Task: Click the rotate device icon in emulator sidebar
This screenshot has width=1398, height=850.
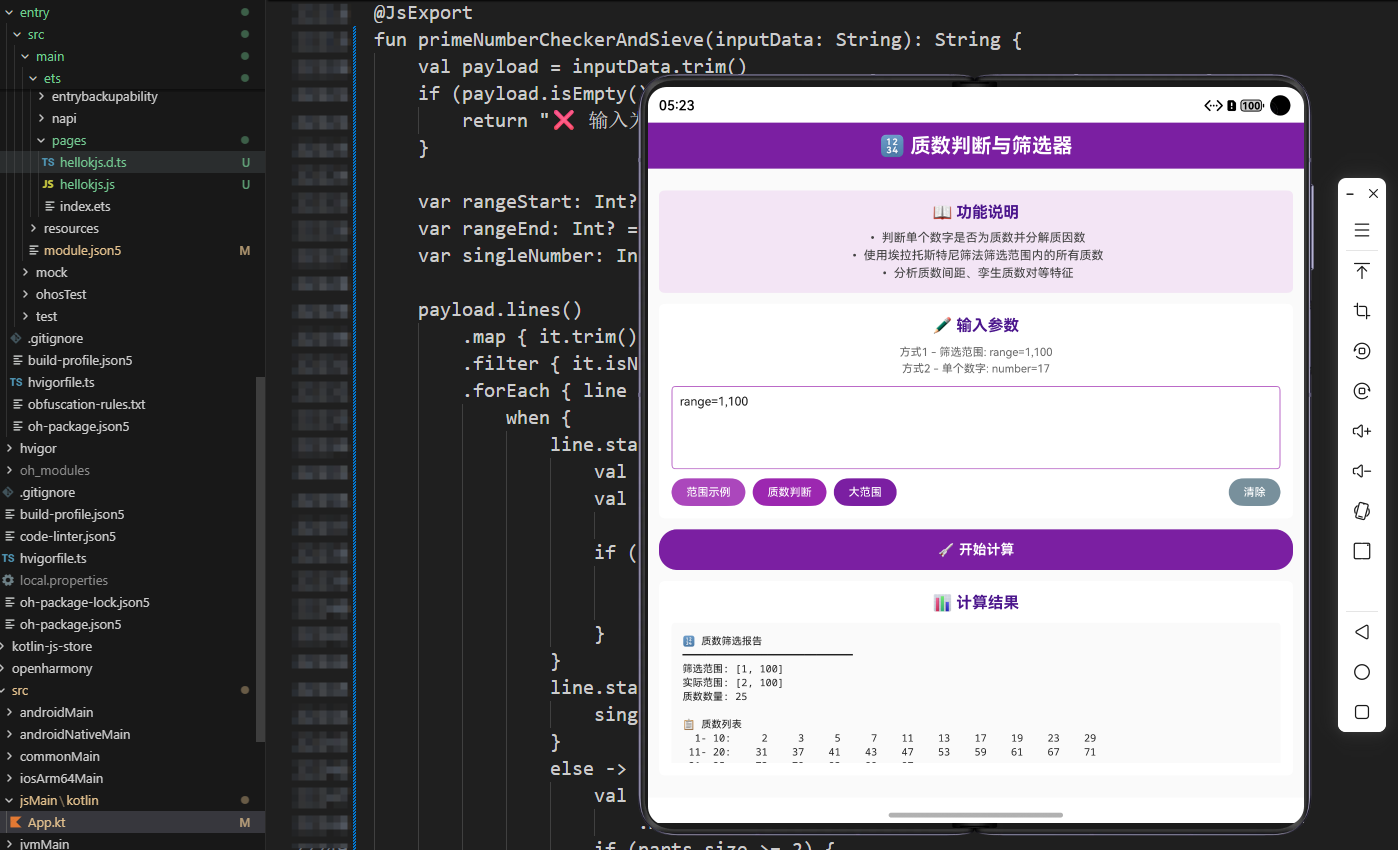Action: click(x=1361, y=351)
